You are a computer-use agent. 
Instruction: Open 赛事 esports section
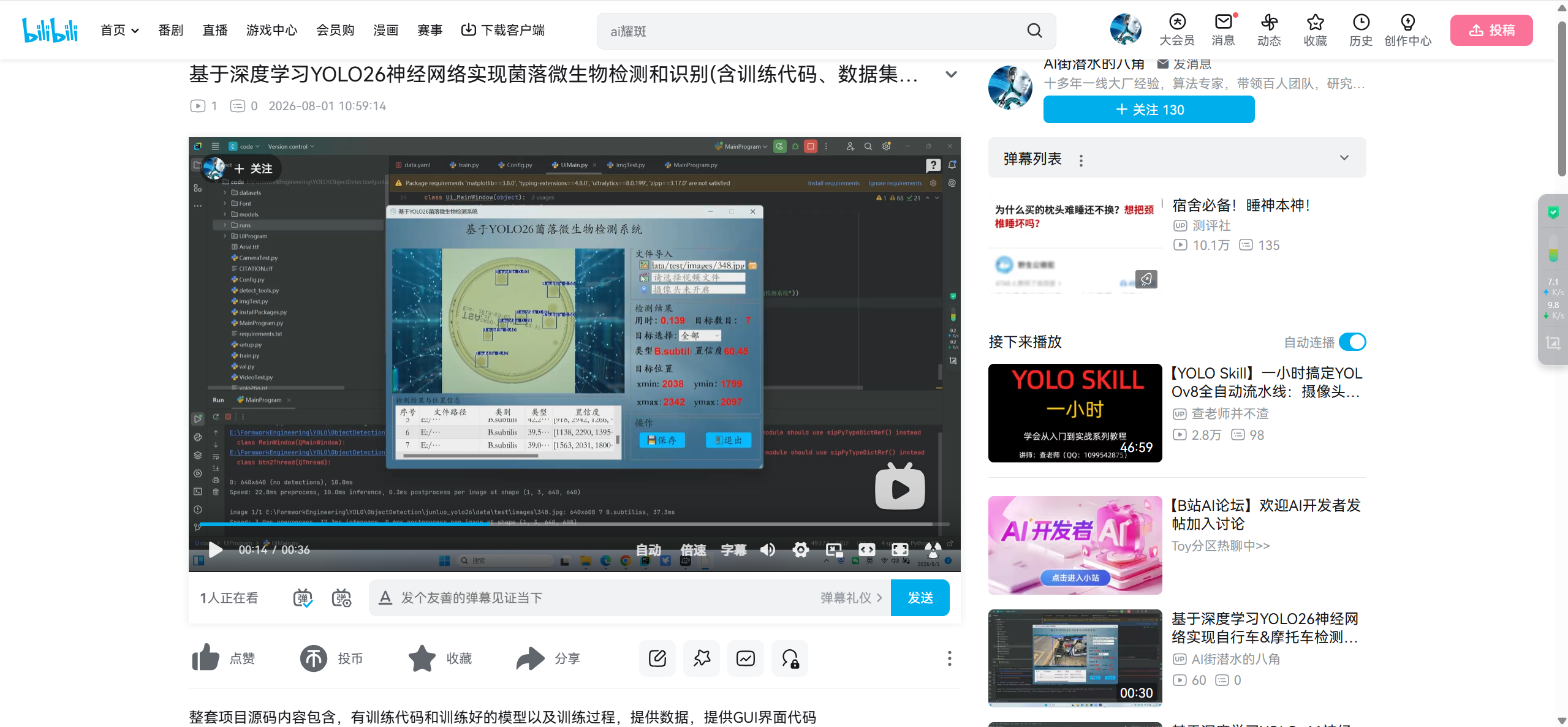(430, 30)
